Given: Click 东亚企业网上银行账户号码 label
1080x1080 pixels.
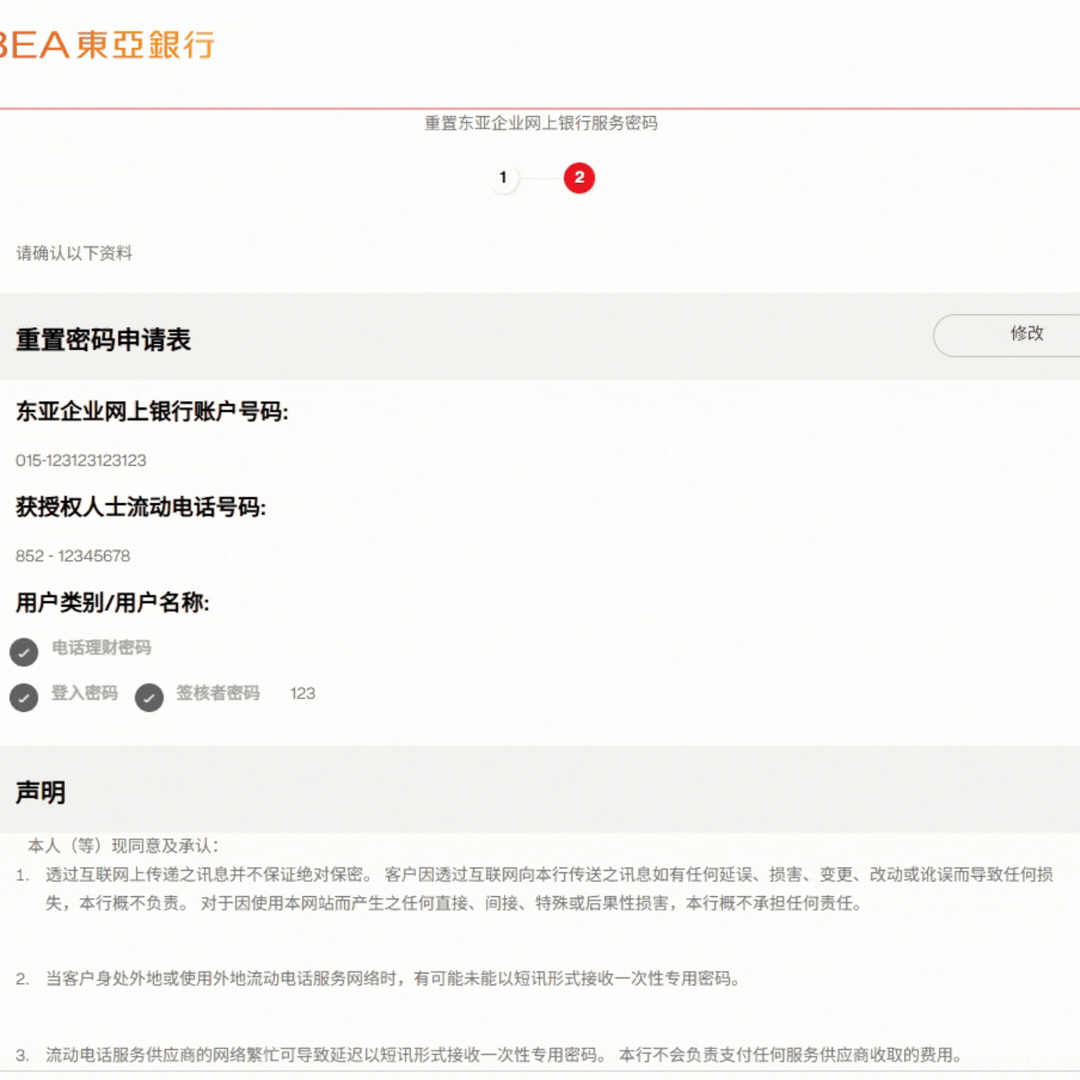Looking at the screenshot, I should 152,412.
